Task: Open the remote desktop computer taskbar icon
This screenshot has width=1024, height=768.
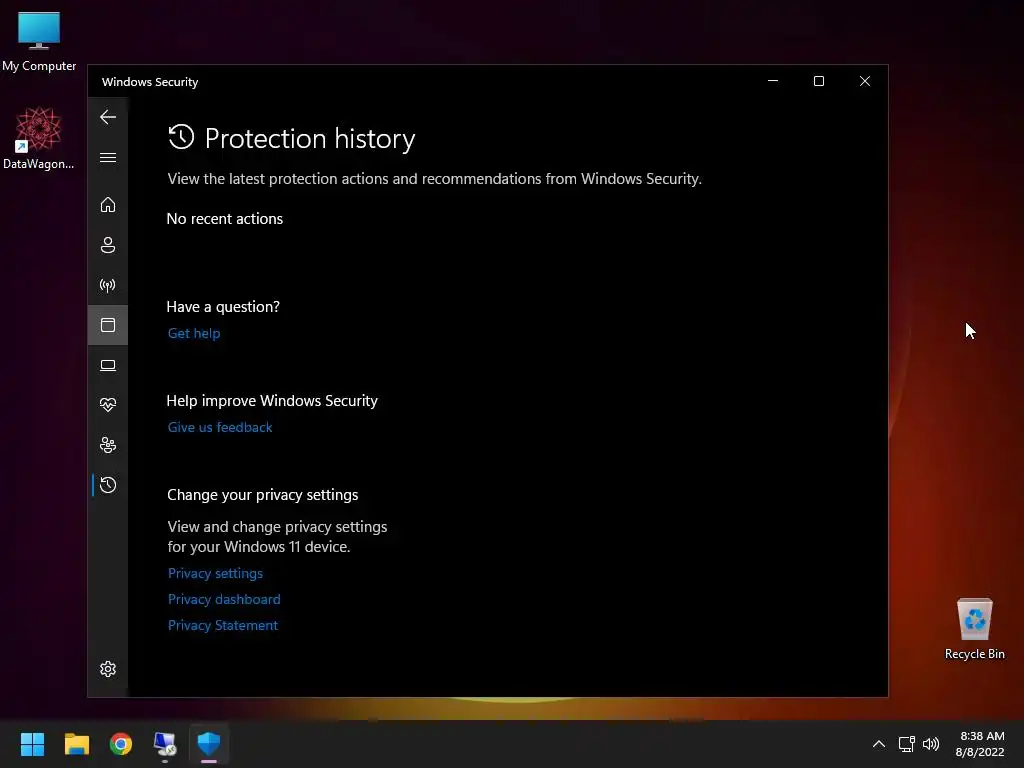Action: pos(165,744)
